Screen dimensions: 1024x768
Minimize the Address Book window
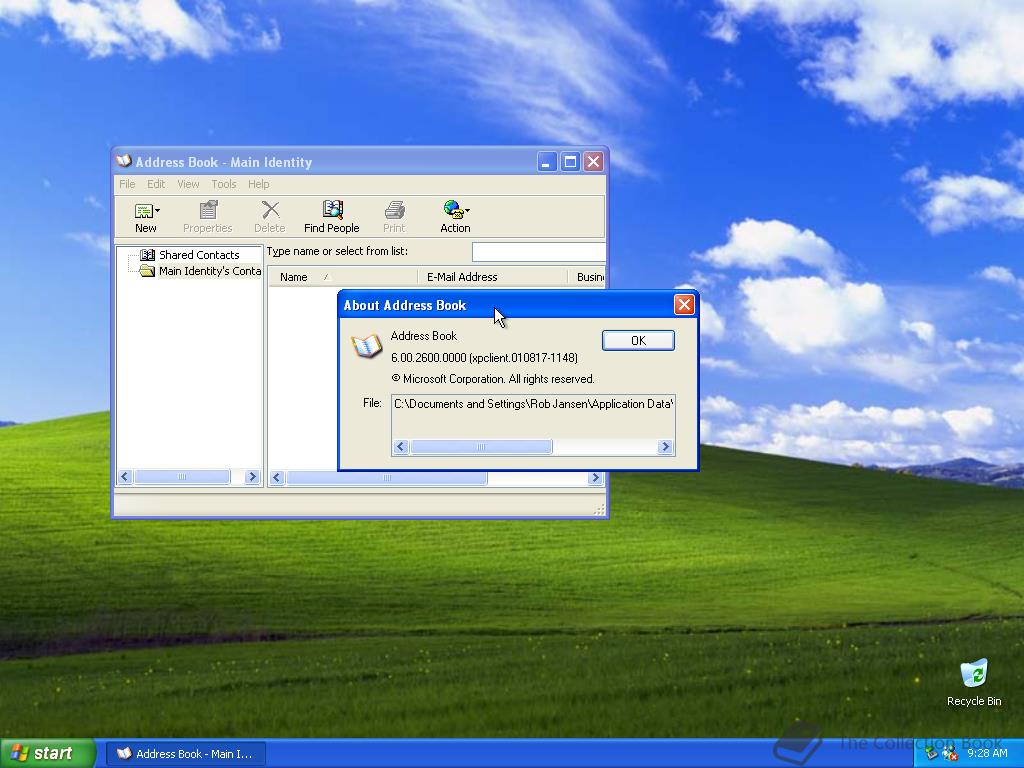tap(547, 161)
